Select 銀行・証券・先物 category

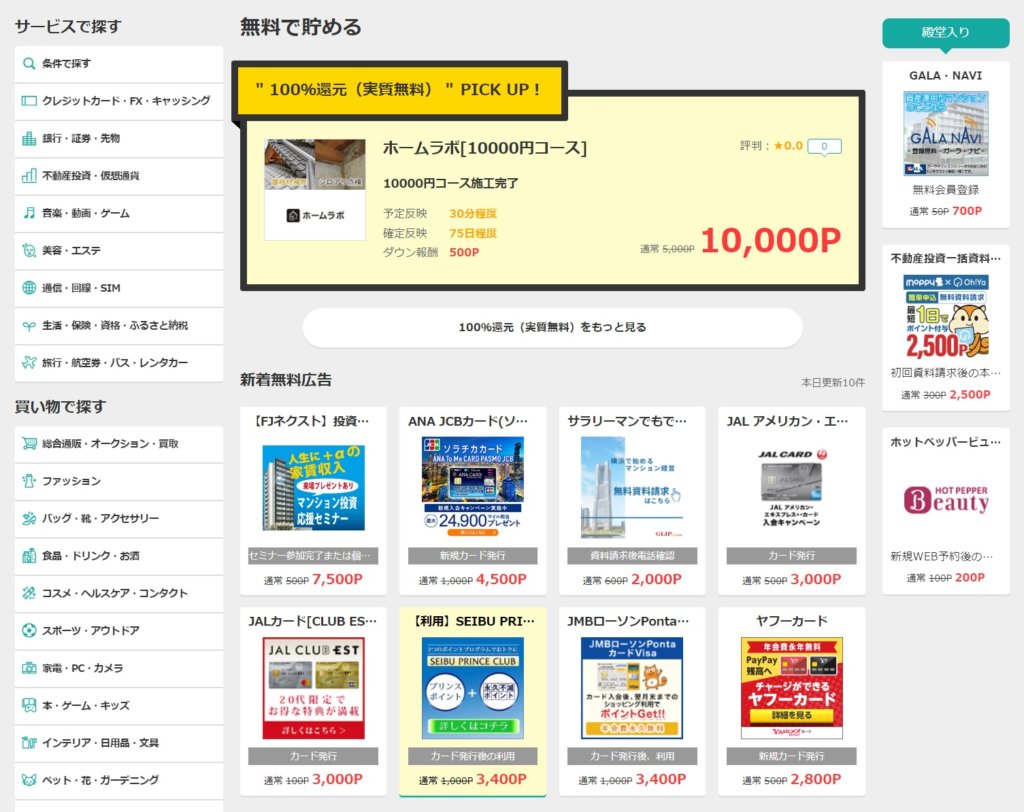click(118, 138)
